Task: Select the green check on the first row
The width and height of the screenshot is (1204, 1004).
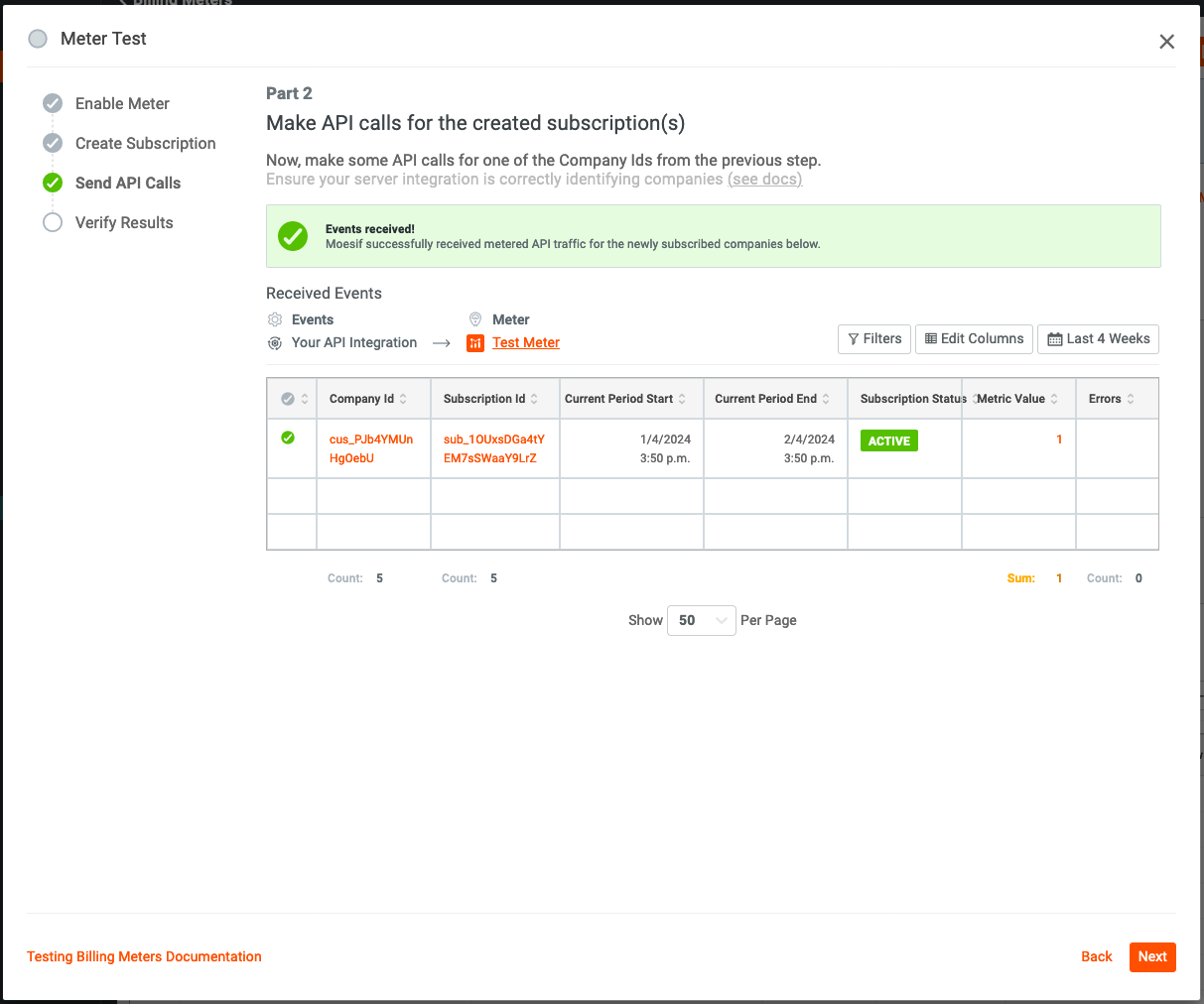Action: 288,438
